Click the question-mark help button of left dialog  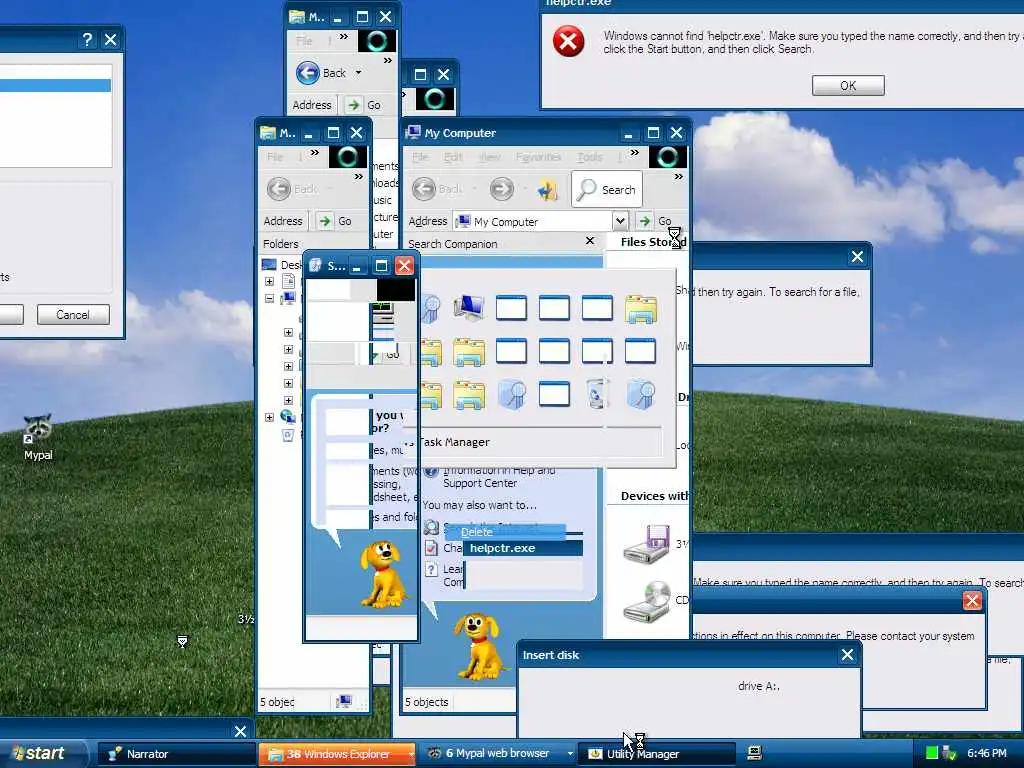pyautogui.click(x=87, y=40)
